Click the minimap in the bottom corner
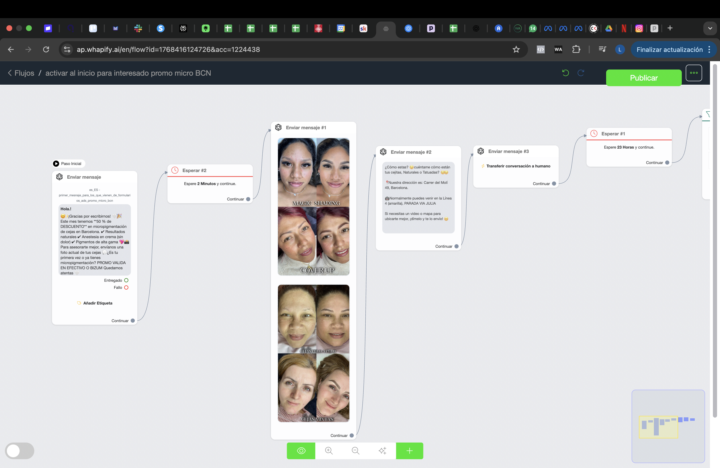 pyautogui.click(x=667, y=426)
